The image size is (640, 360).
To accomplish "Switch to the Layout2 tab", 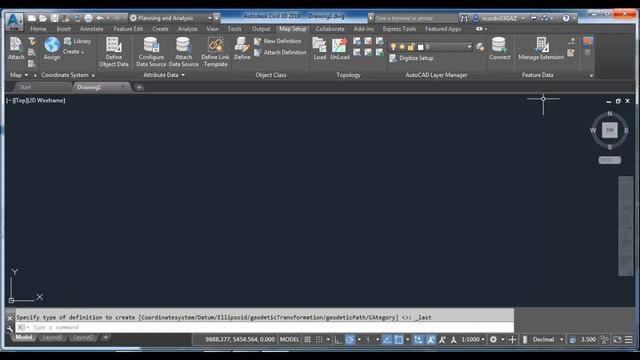I will (x=83, y=338).
